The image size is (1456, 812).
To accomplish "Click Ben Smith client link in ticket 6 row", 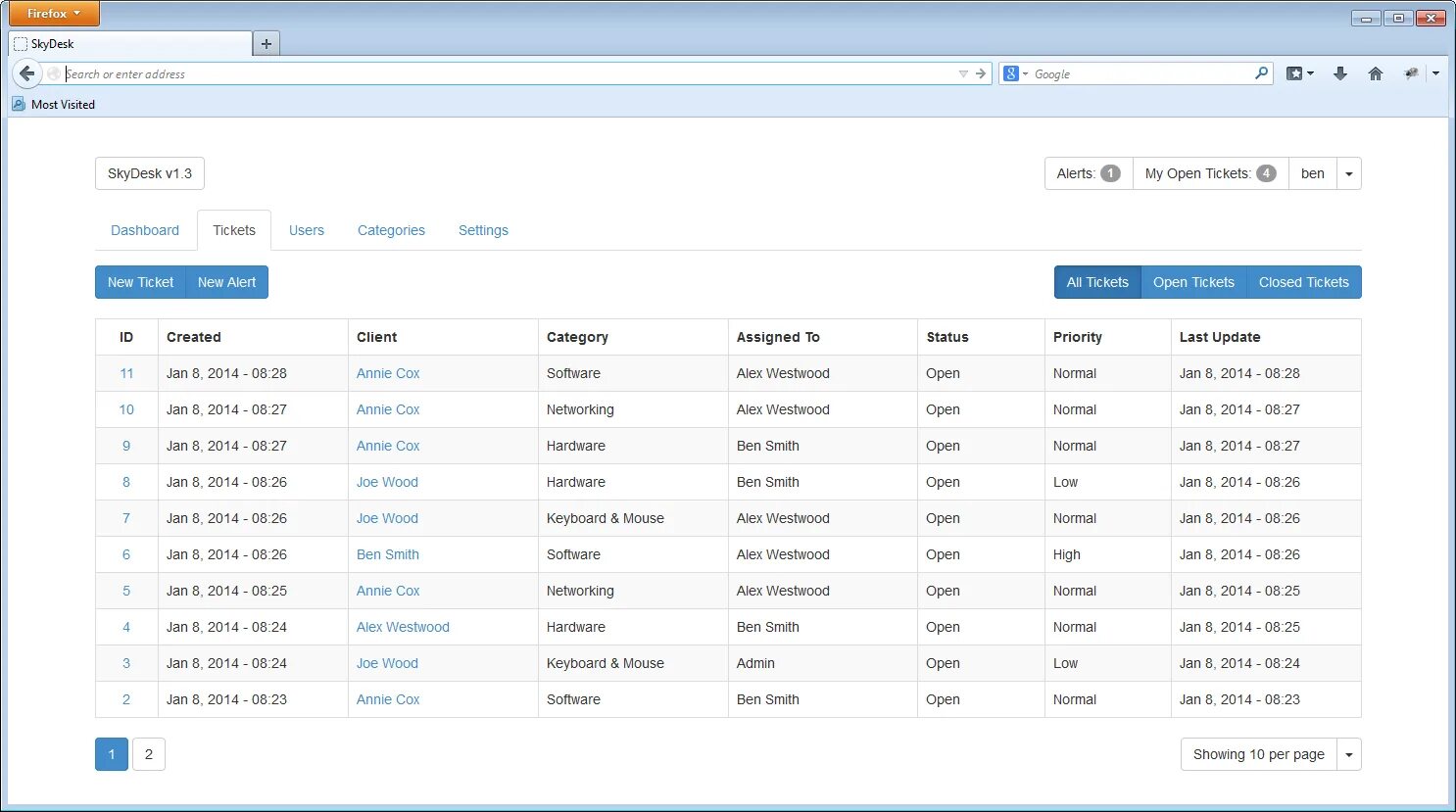I will click(x=388, y=554).
